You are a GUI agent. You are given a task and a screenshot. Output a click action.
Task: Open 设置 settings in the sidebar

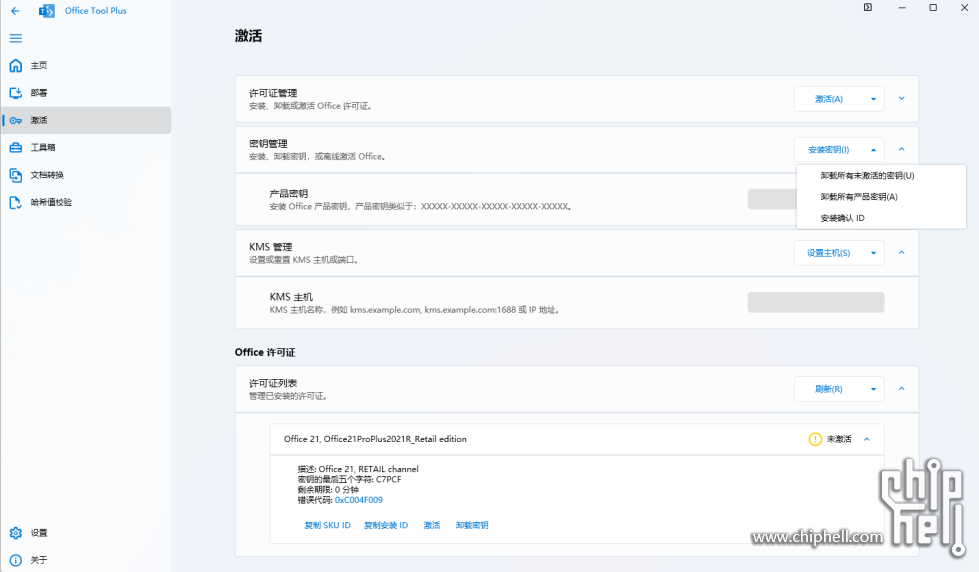[86, 533]
